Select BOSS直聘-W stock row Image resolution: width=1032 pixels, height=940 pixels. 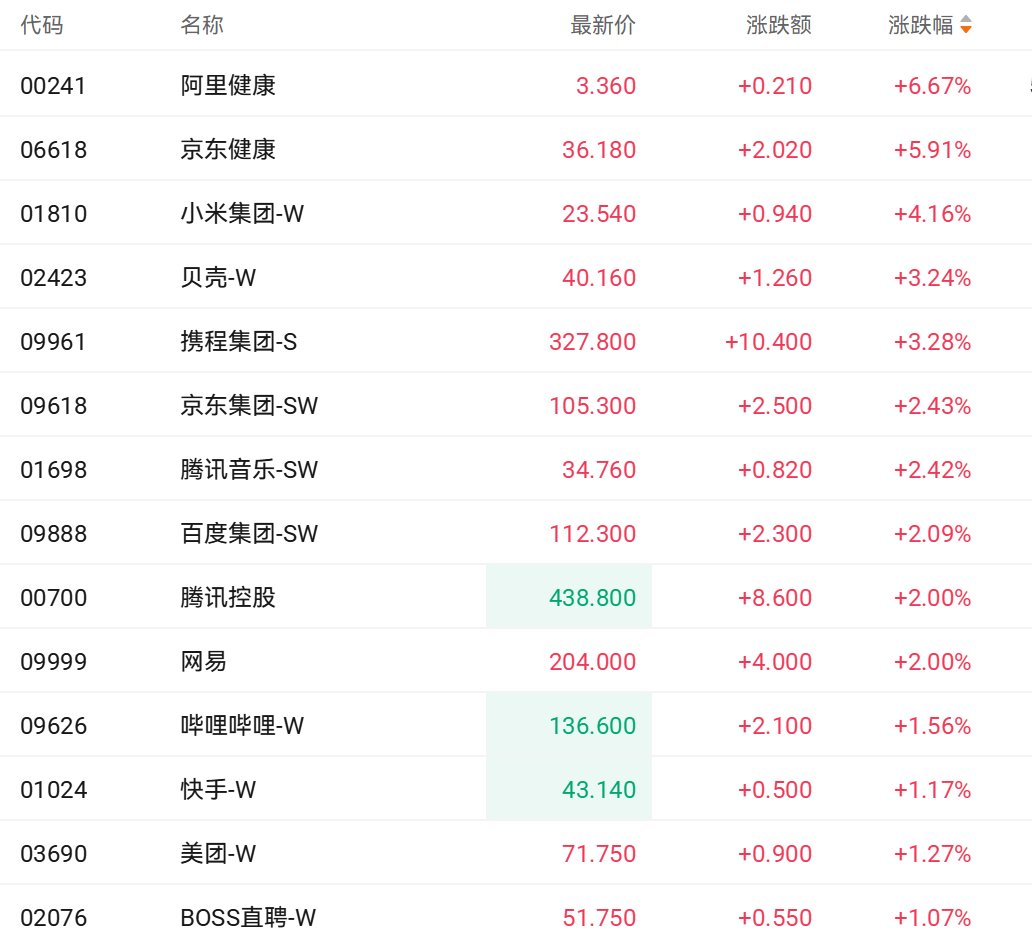pos(516,913)
